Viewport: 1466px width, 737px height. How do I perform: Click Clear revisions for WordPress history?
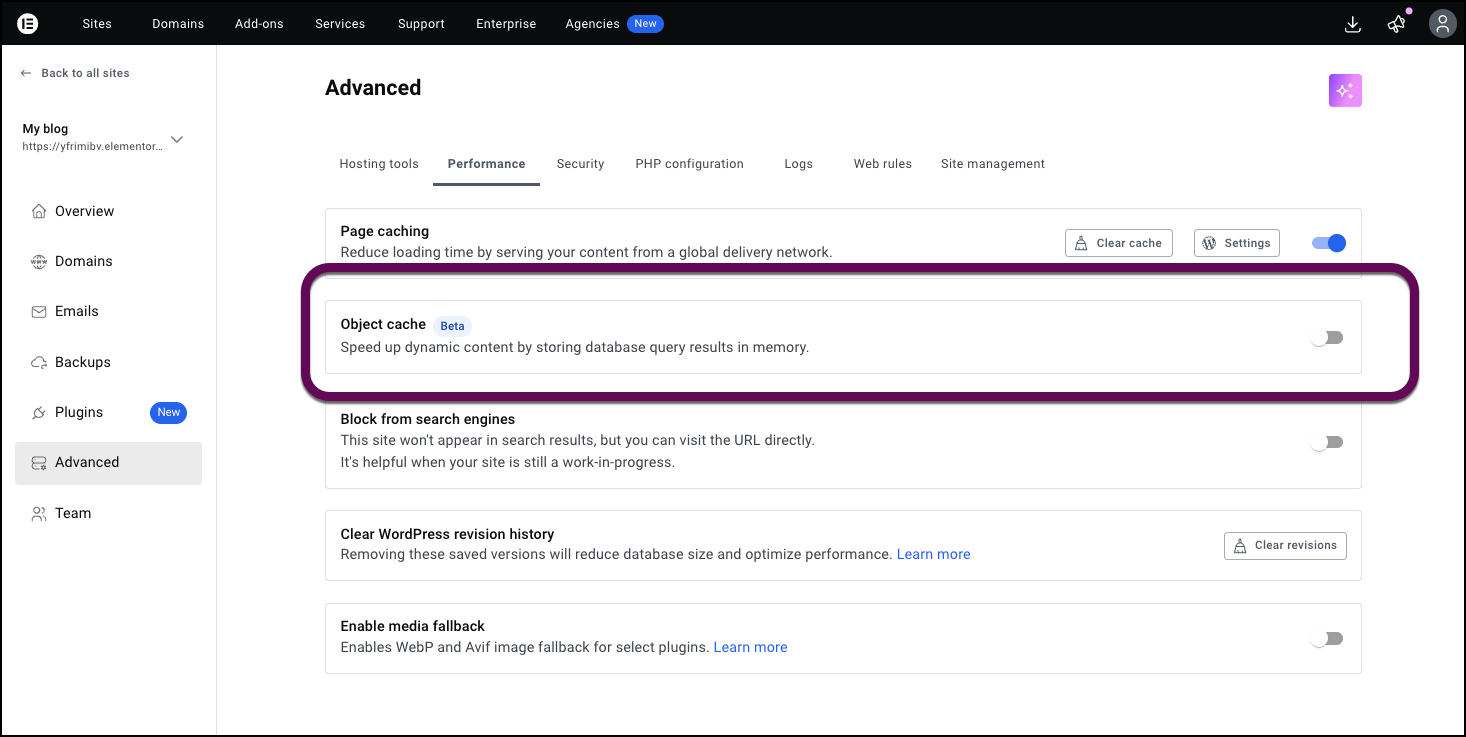[1285, 545]
